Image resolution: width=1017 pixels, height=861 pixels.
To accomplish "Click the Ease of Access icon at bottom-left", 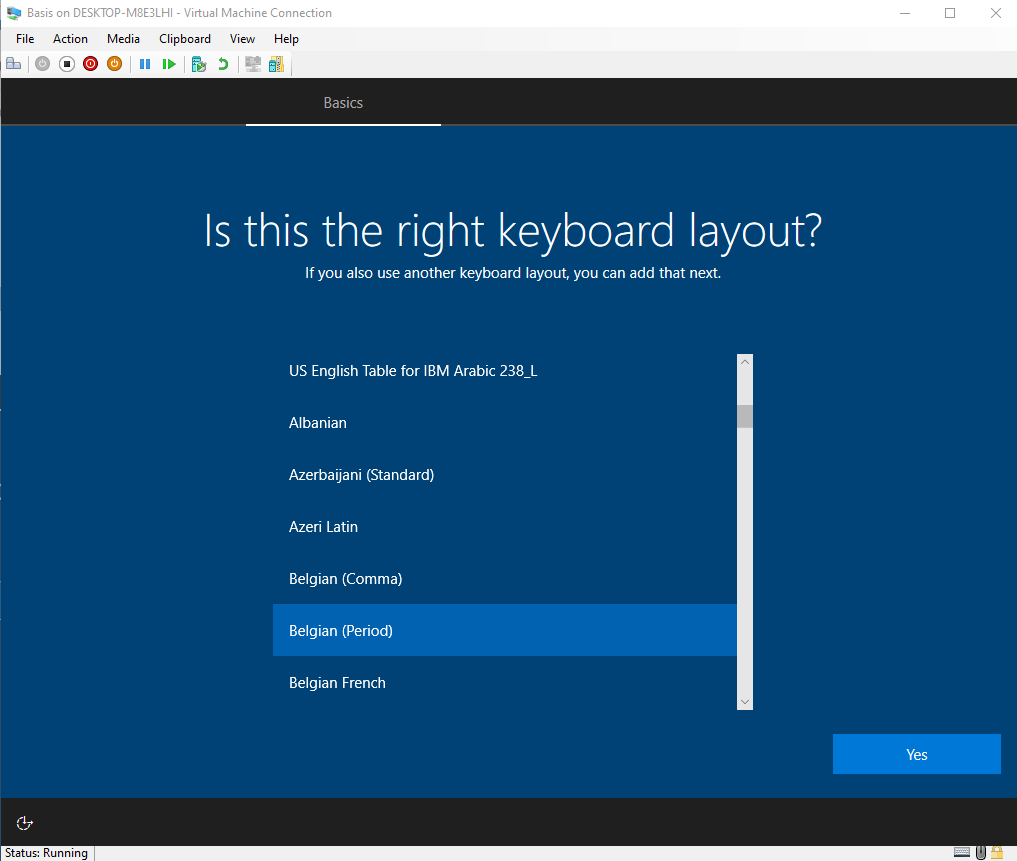I will [x=25, y=823].
